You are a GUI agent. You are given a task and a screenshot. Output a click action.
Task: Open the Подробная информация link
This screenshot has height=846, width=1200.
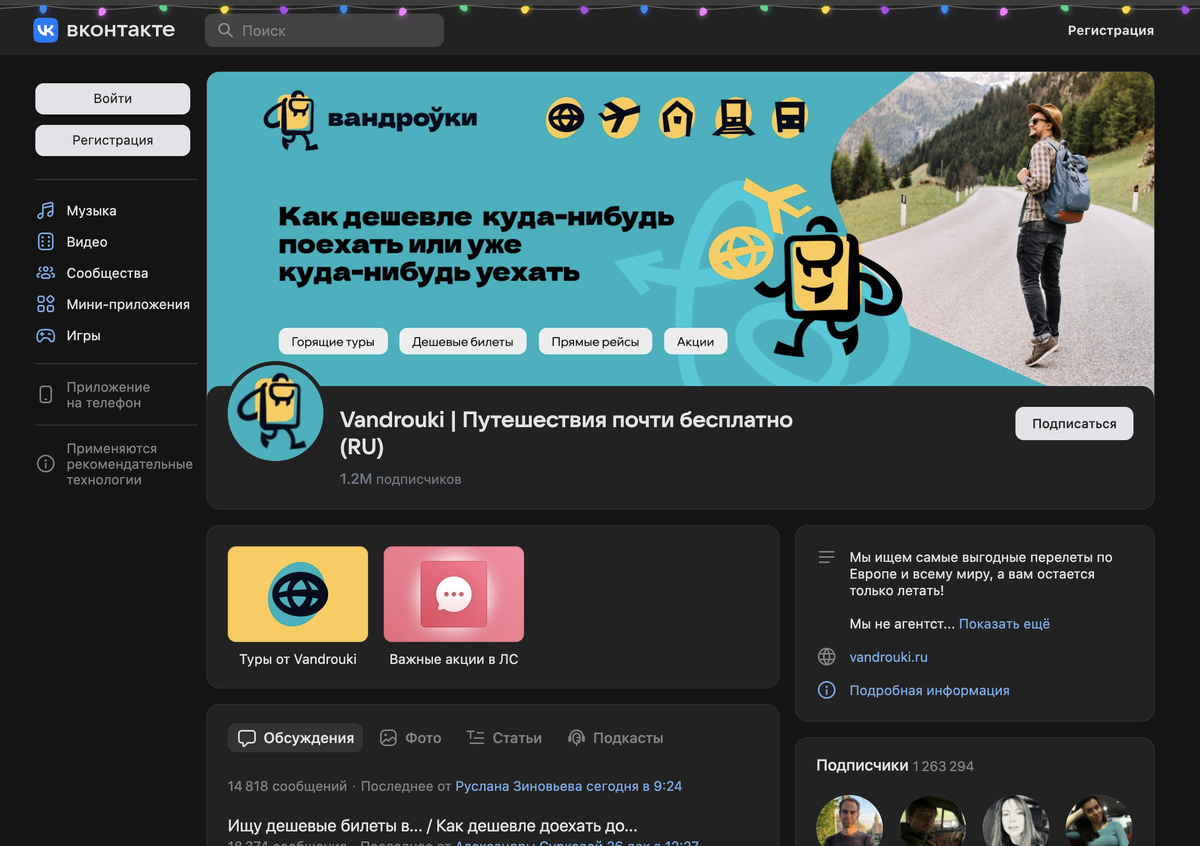pos(930,690)
